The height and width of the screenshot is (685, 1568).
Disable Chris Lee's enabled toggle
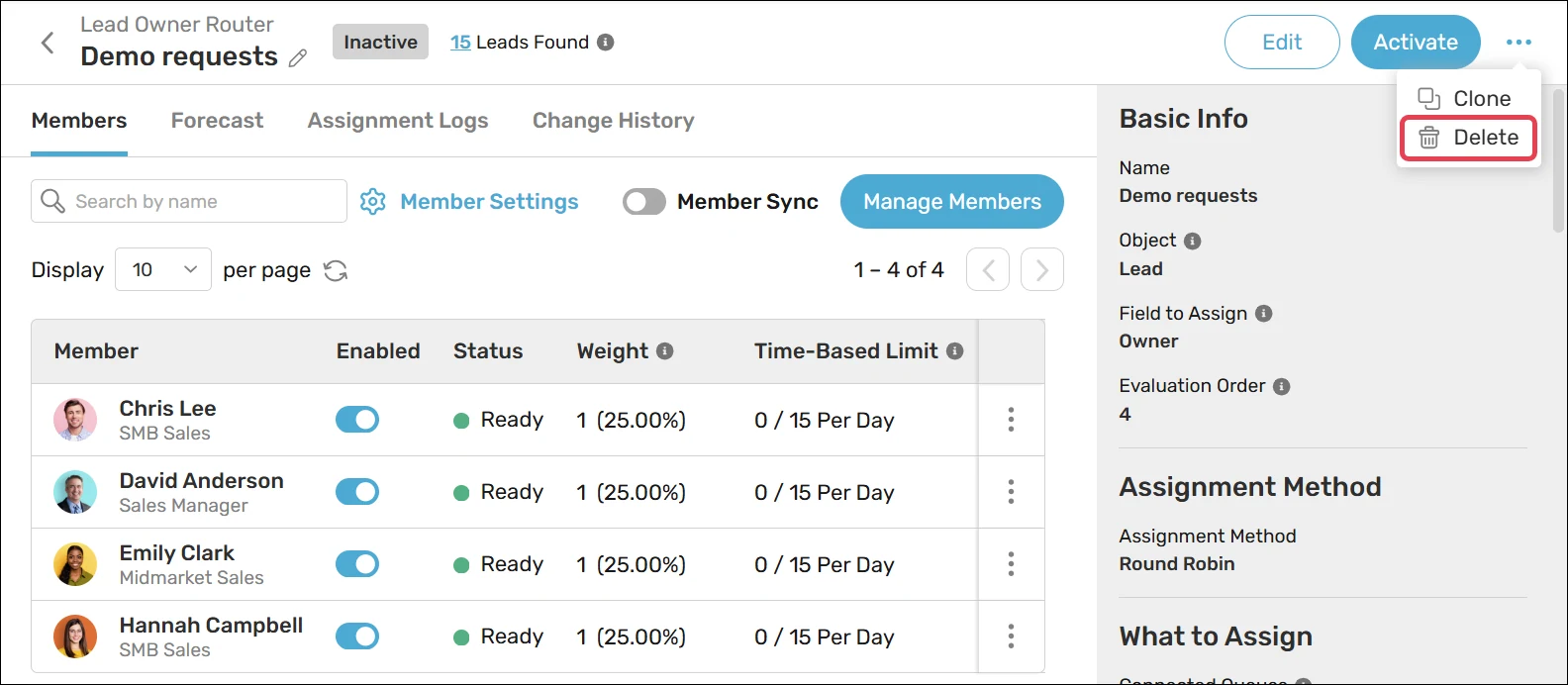click(x=357, y=420)
